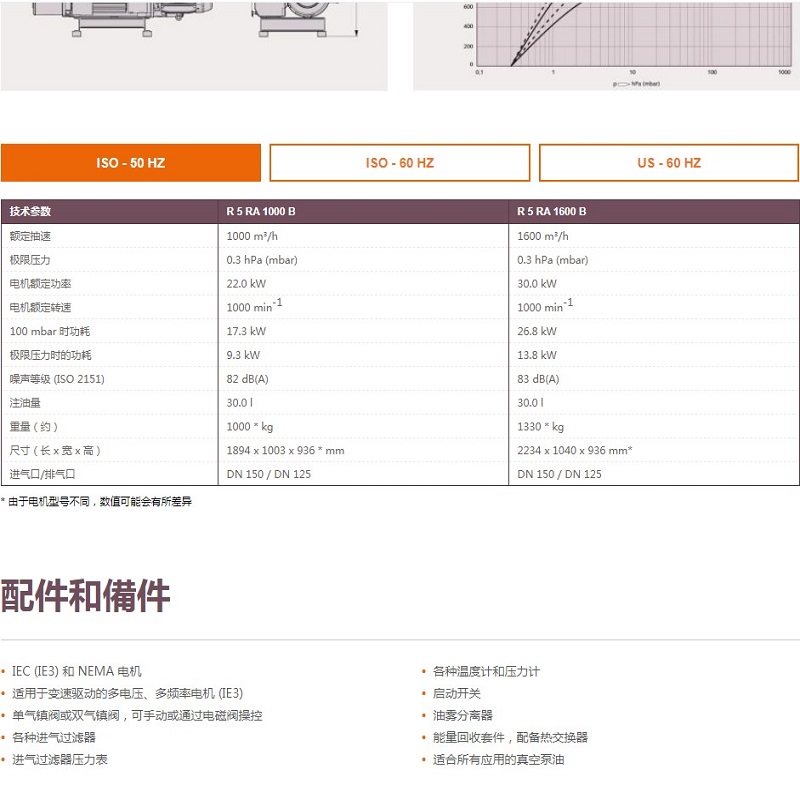This screenshot has width=800, height=800.
Task: Select the 13.8 kW value
Action: click(x=537, y=355)
